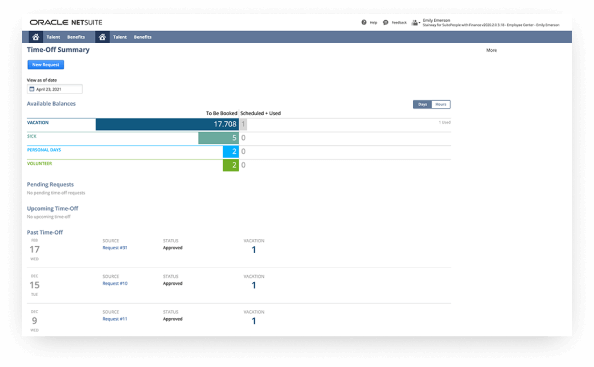This screenshot has width=594, height=367.
Task: Click the To Be Booked column header
Action: pos(221,113)
